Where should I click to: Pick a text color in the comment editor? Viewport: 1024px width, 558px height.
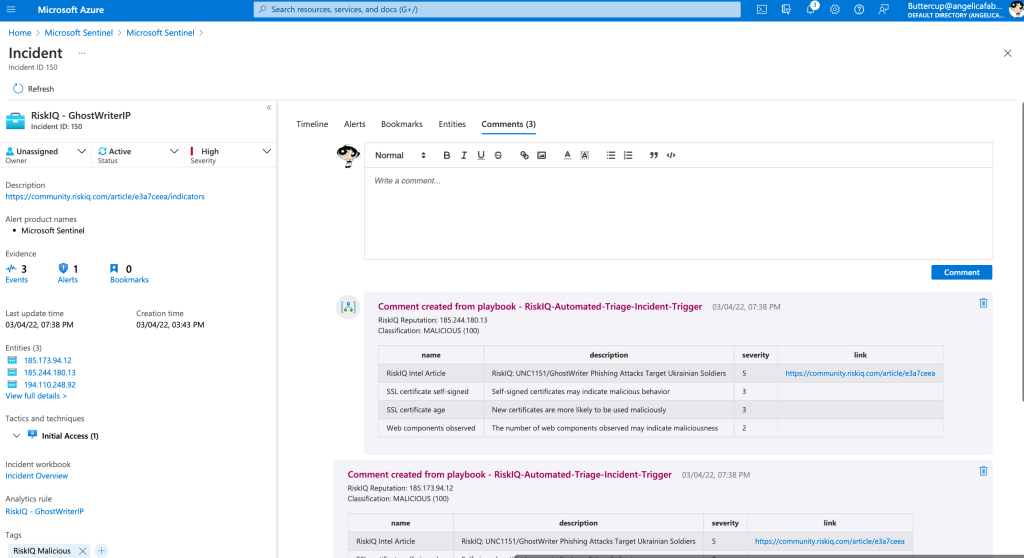pos(567,155)
